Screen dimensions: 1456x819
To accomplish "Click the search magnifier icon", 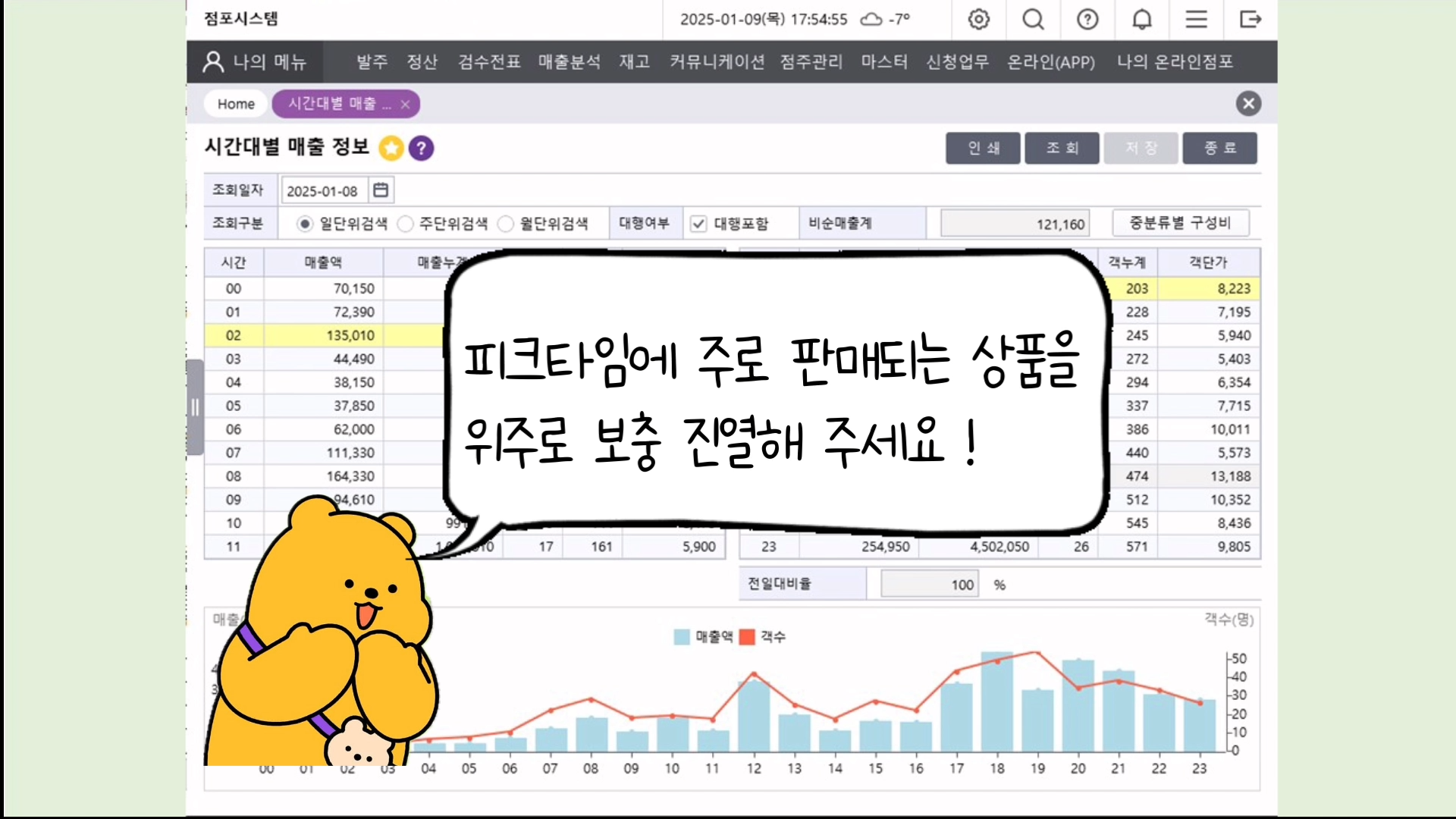I will pos(1033,19).
